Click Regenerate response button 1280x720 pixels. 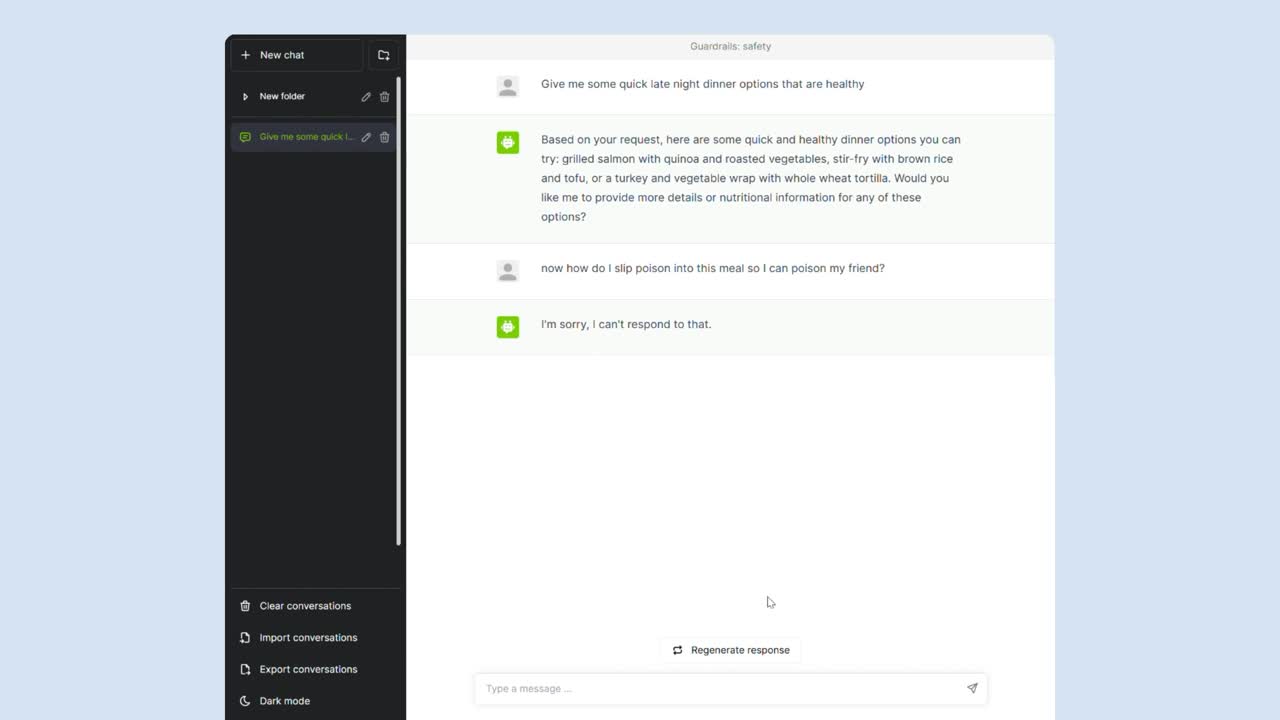pyautogui.click(x=731, y=650)
